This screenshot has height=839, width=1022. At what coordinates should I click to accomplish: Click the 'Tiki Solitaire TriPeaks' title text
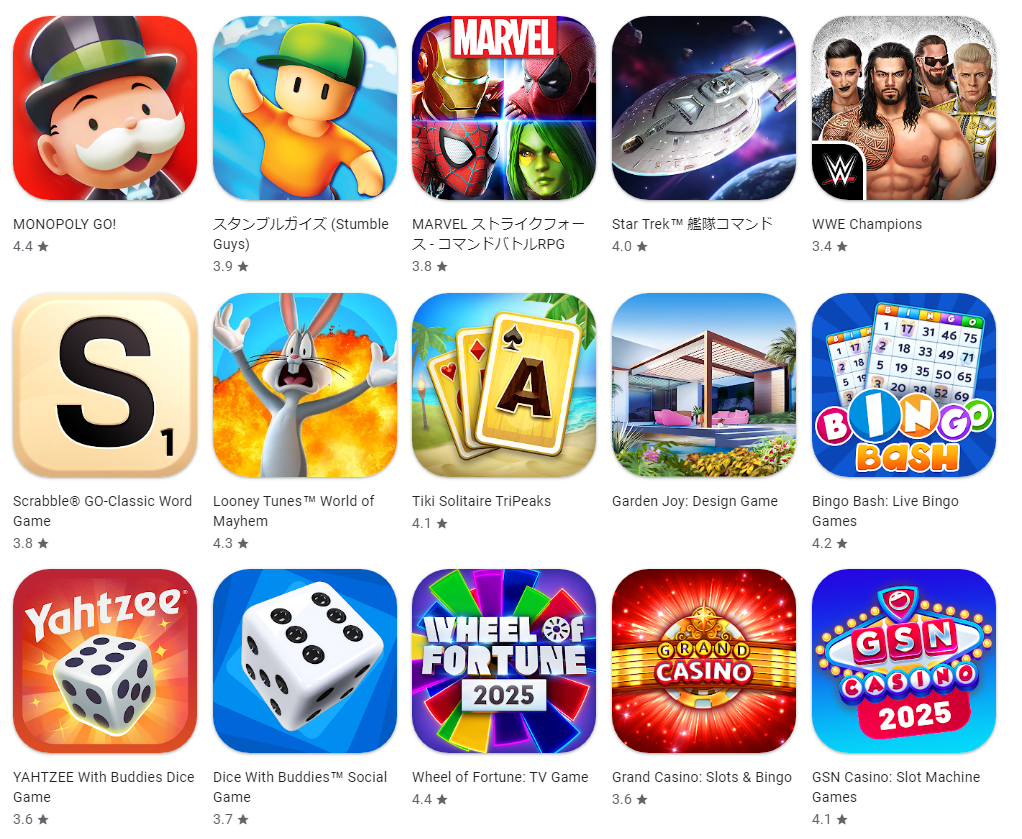pos(482,501)
